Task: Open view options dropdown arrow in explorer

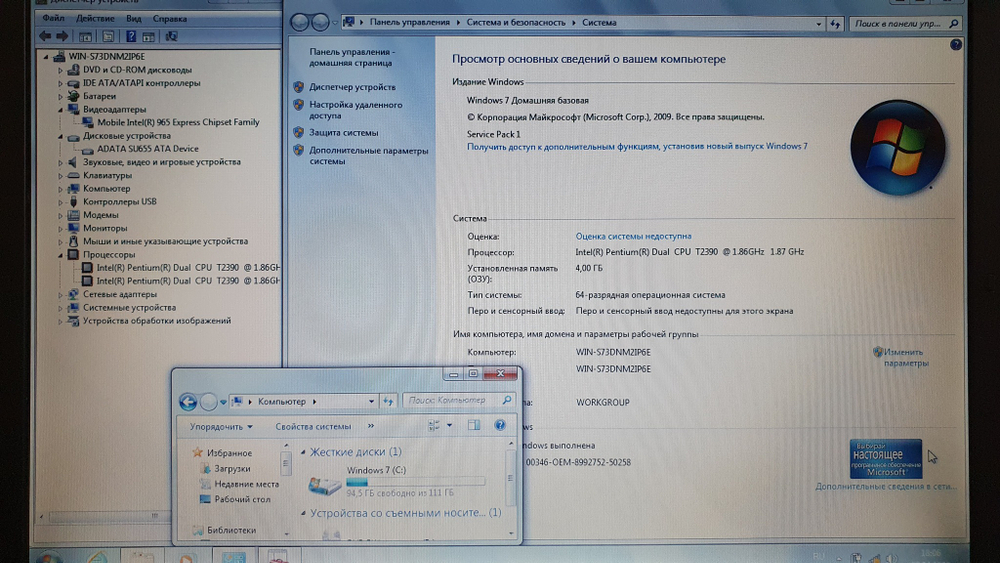Action: [450, 425]
